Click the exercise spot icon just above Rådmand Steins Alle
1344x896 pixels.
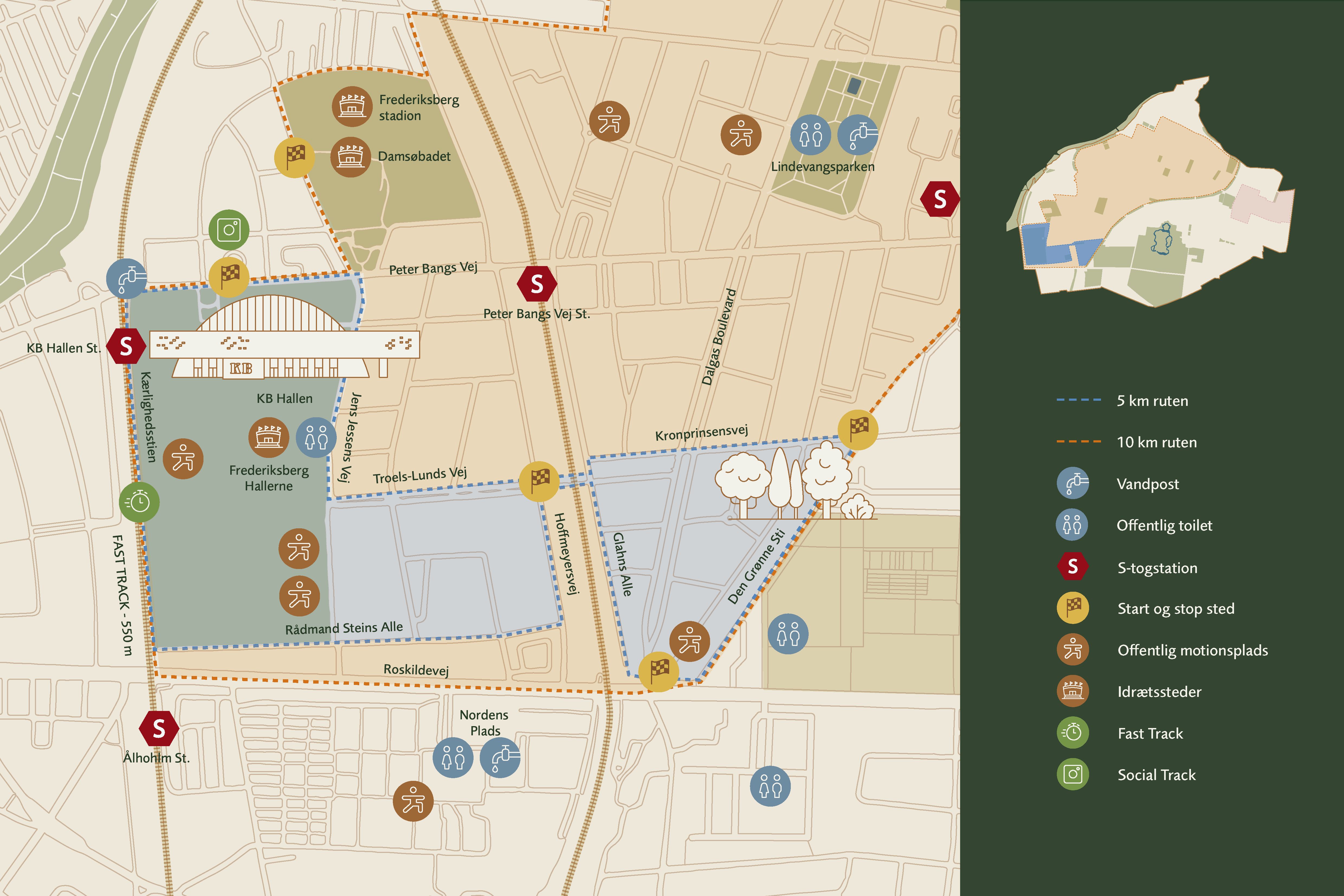click(299, 596)
